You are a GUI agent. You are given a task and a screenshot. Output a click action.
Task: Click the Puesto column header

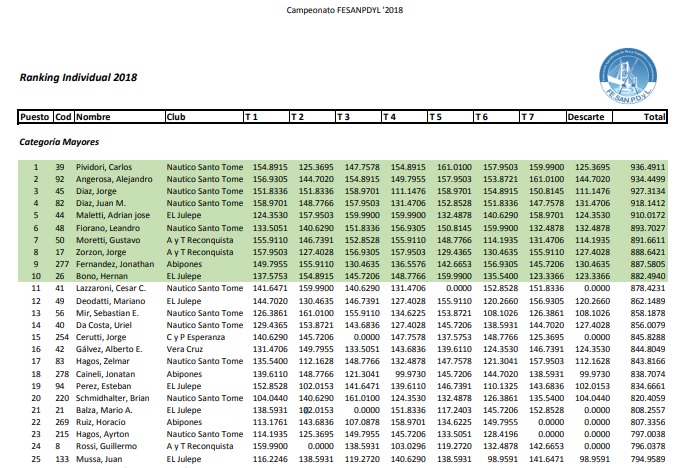click(x=35, y=117)
